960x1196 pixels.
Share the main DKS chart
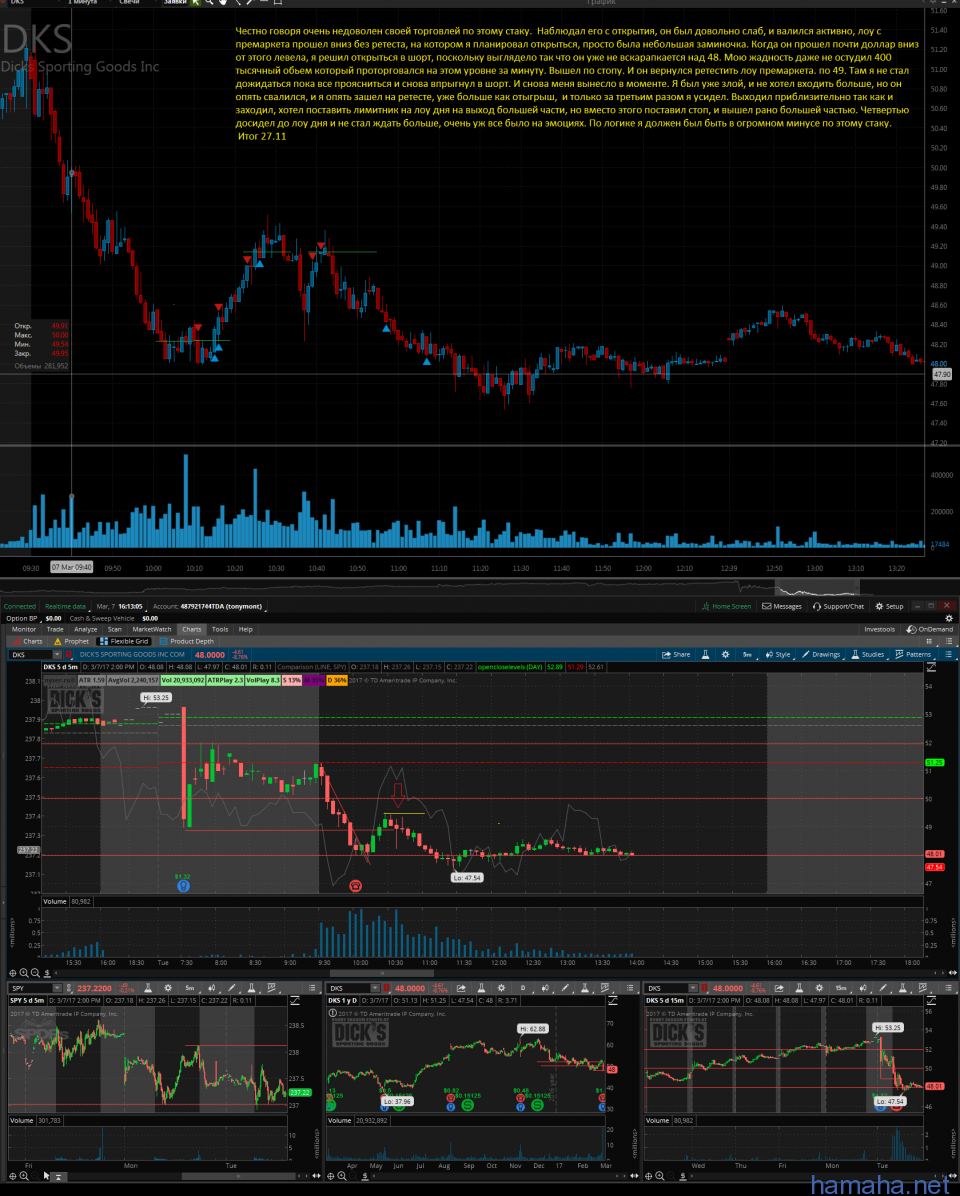(676, 654)
